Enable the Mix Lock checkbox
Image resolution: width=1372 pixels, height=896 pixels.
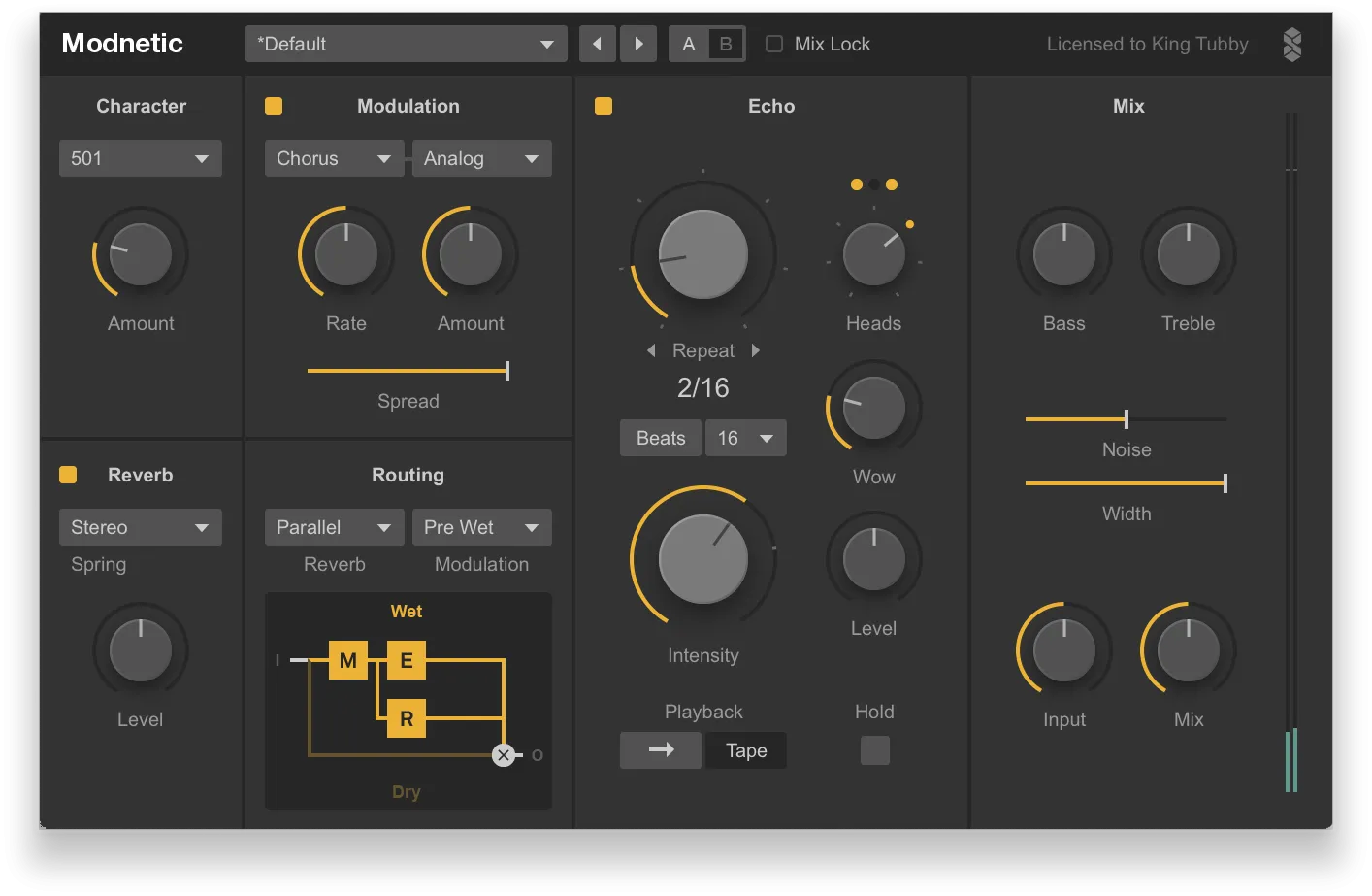point(774,44)
